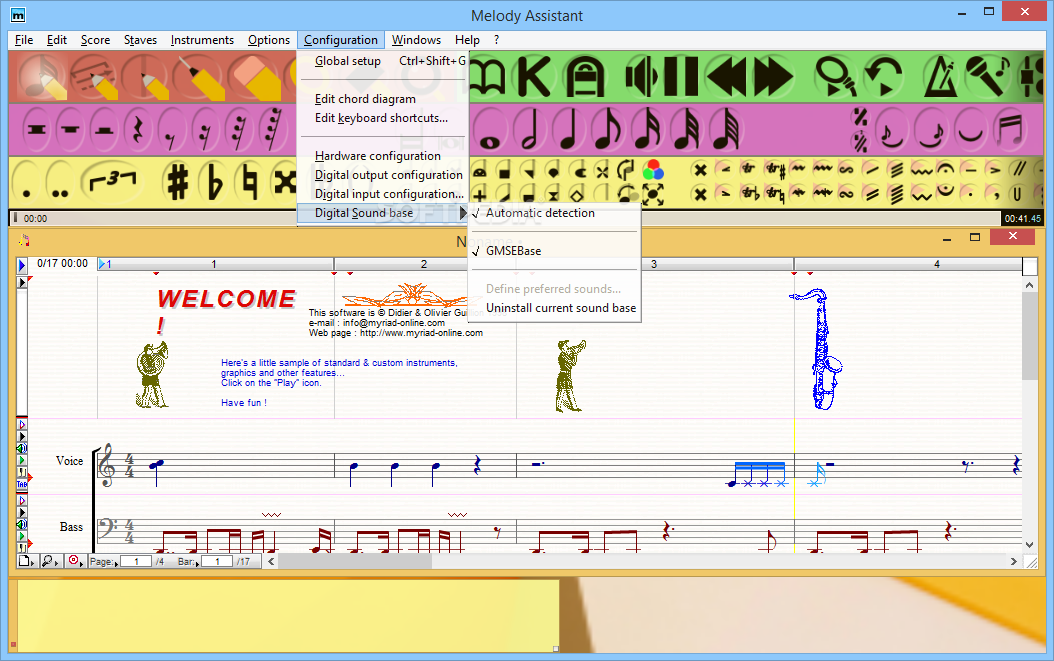The image size is (1054, 661).
Task: Open the zoom magnifier dropdown in status bar
Action: [x=50, y=561]
